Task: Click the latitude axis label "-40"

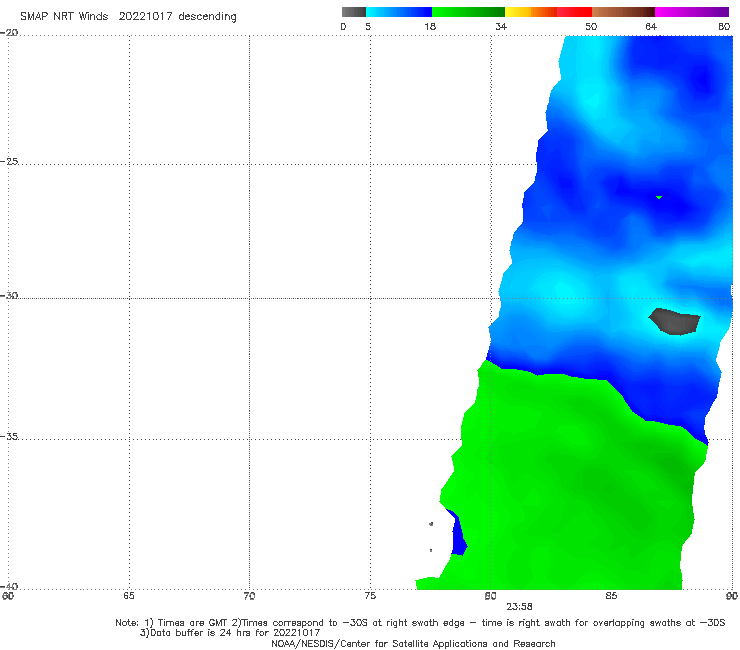Action: (9, 586)
